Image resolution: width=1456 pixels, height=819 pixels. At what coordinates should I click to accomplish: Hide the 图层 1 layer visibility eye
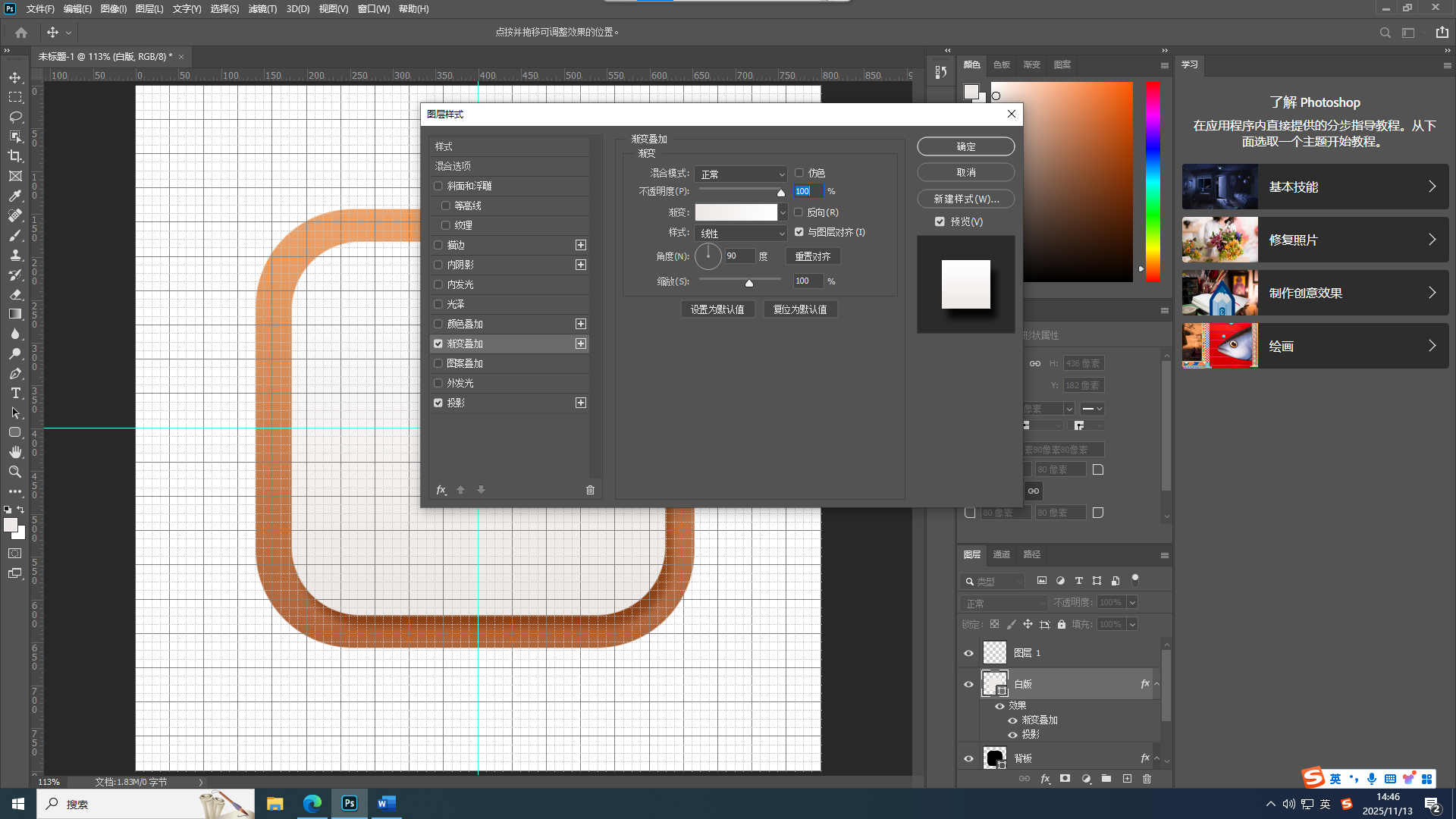(968, 653)
